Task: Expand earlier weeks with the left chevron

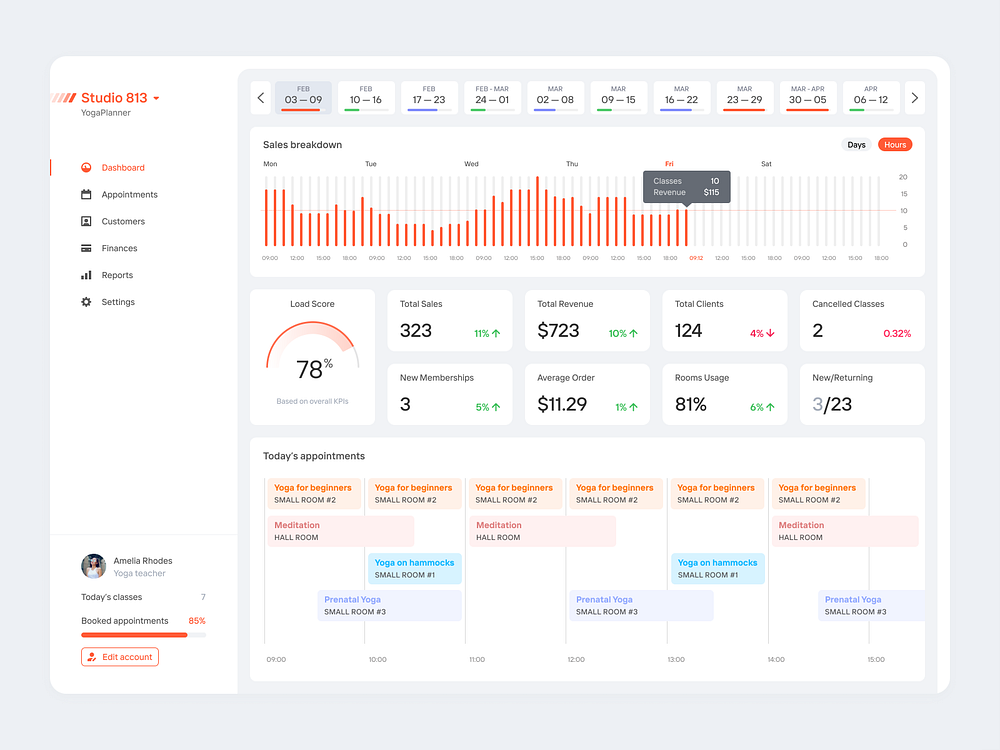Action: 261,97
